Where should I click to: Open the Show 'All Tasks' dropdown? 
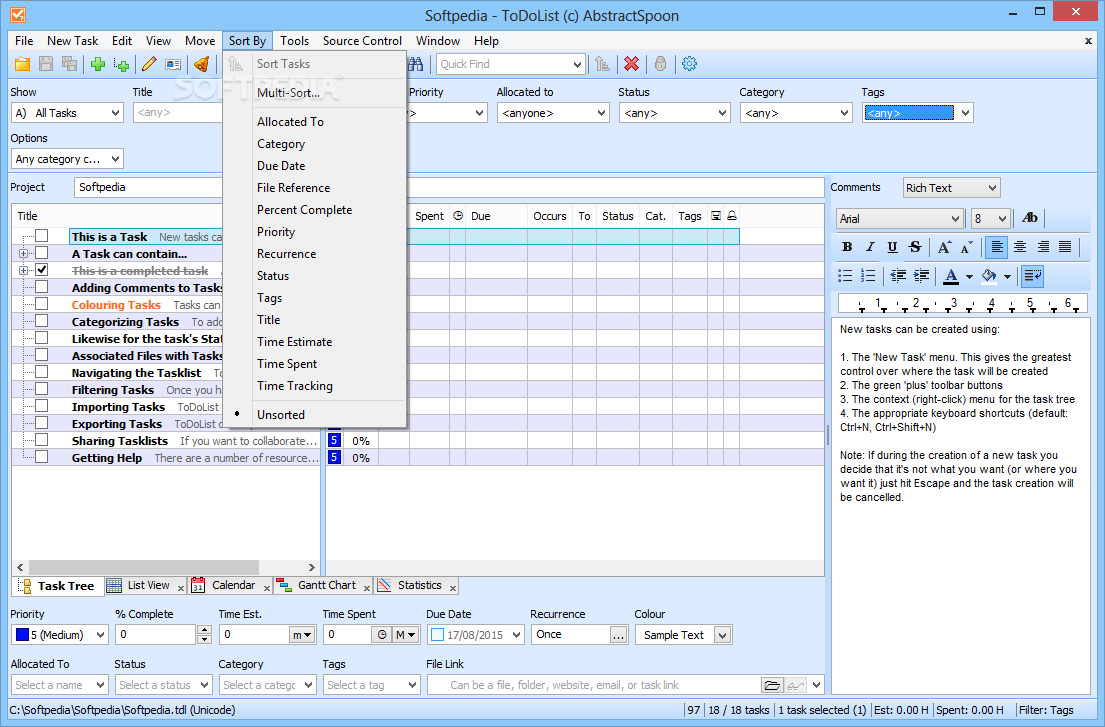[x=67, y=113]
